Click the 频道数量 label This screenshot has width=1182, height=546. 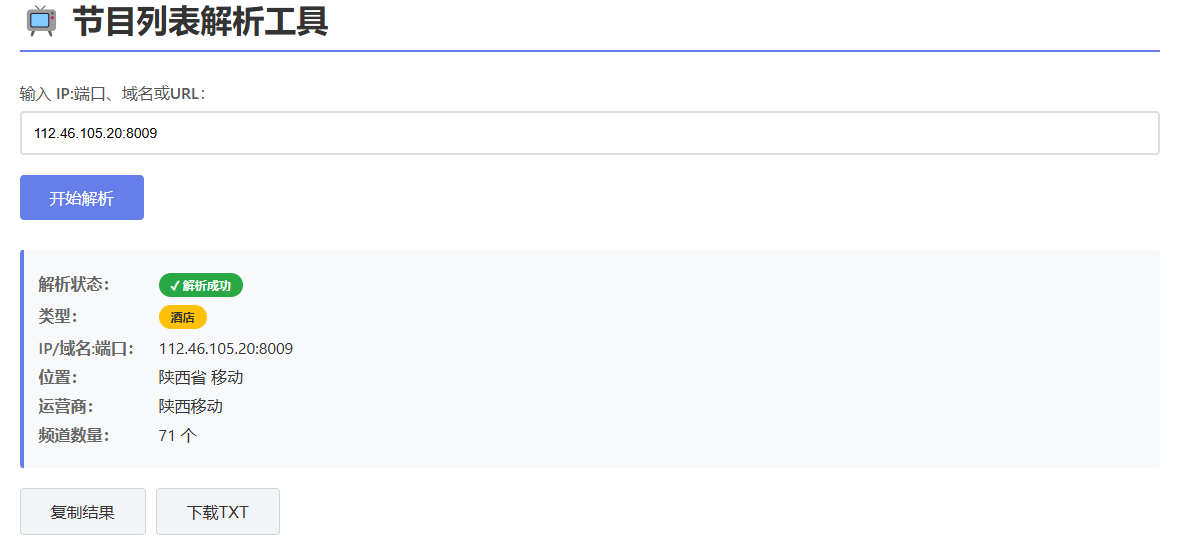pyautogui.click(x=74, y=435)
